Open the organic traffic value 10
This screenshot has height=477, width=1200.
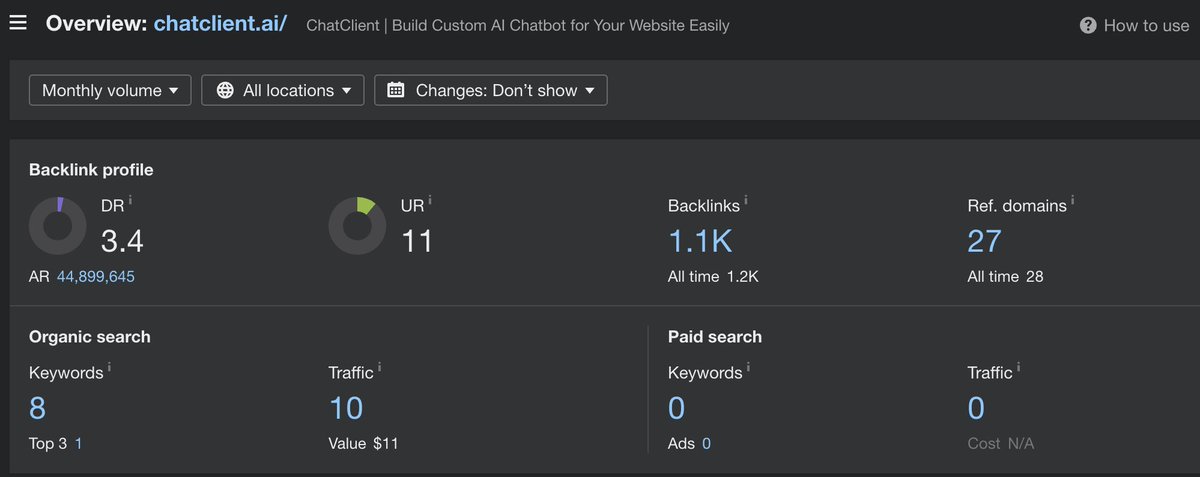click(346, 408)
